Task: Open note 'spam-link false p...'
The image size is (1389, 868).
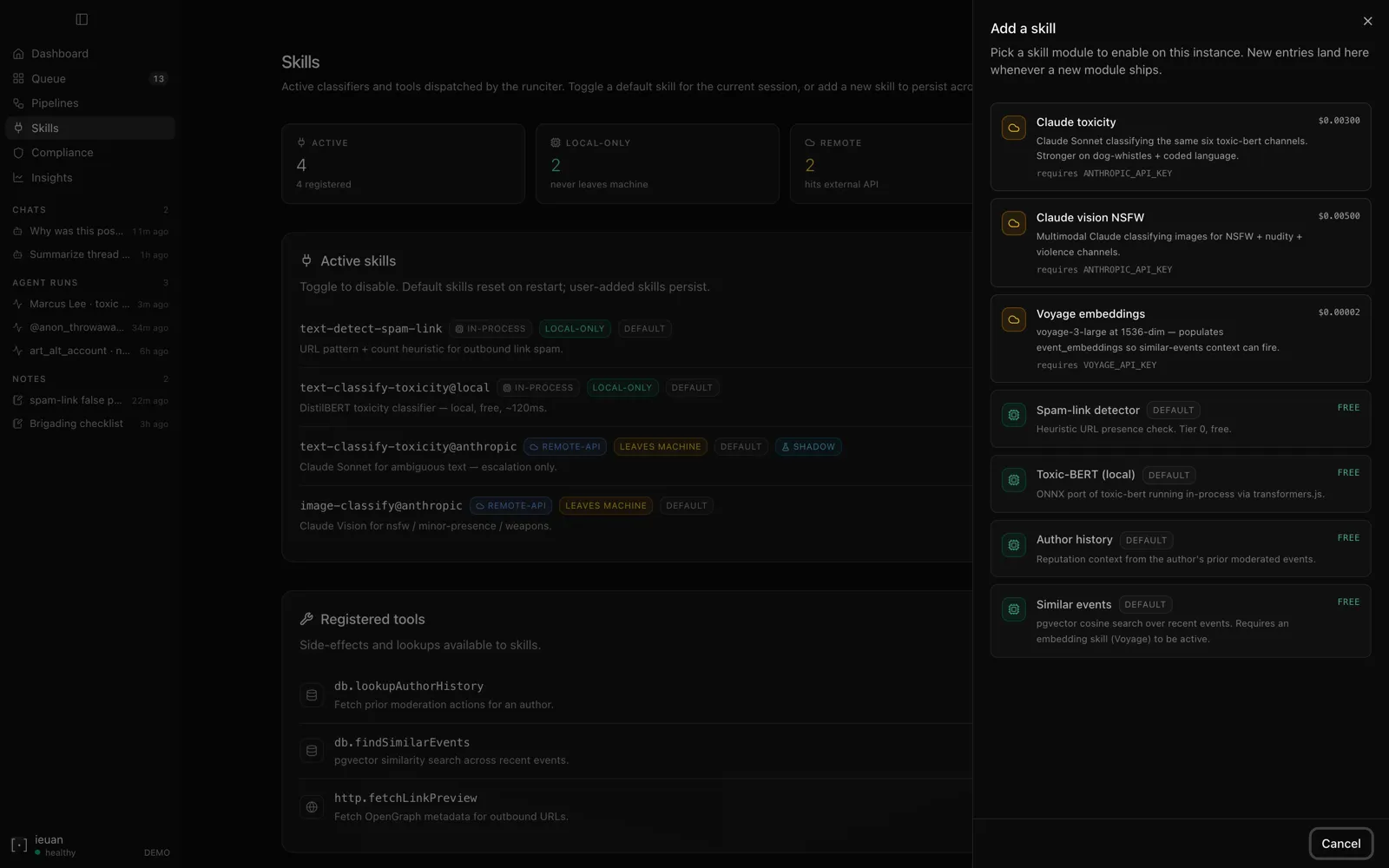Action: point(90,400)
